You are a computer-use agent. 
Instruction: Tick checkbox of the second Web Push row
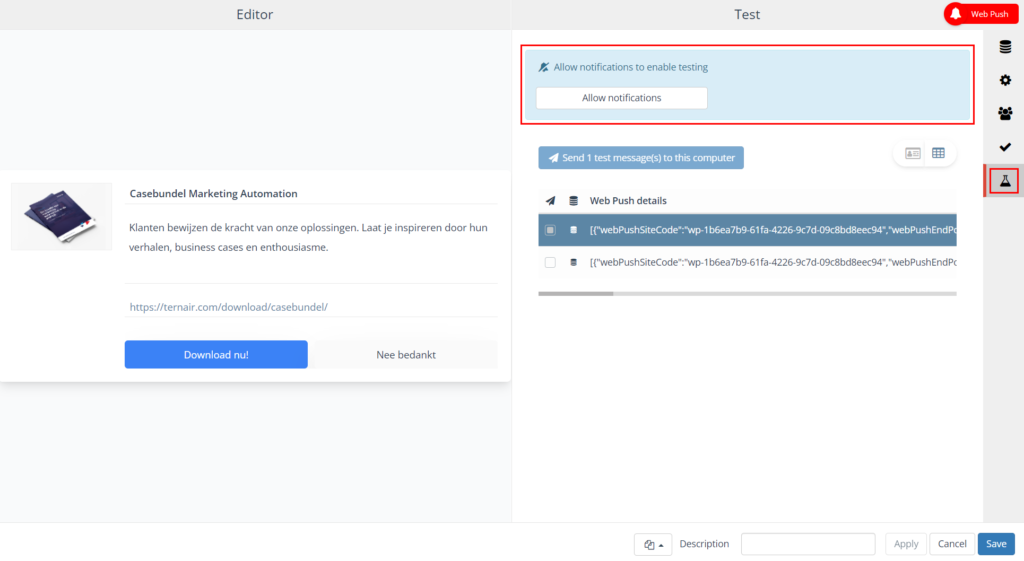tap(550, 263)
